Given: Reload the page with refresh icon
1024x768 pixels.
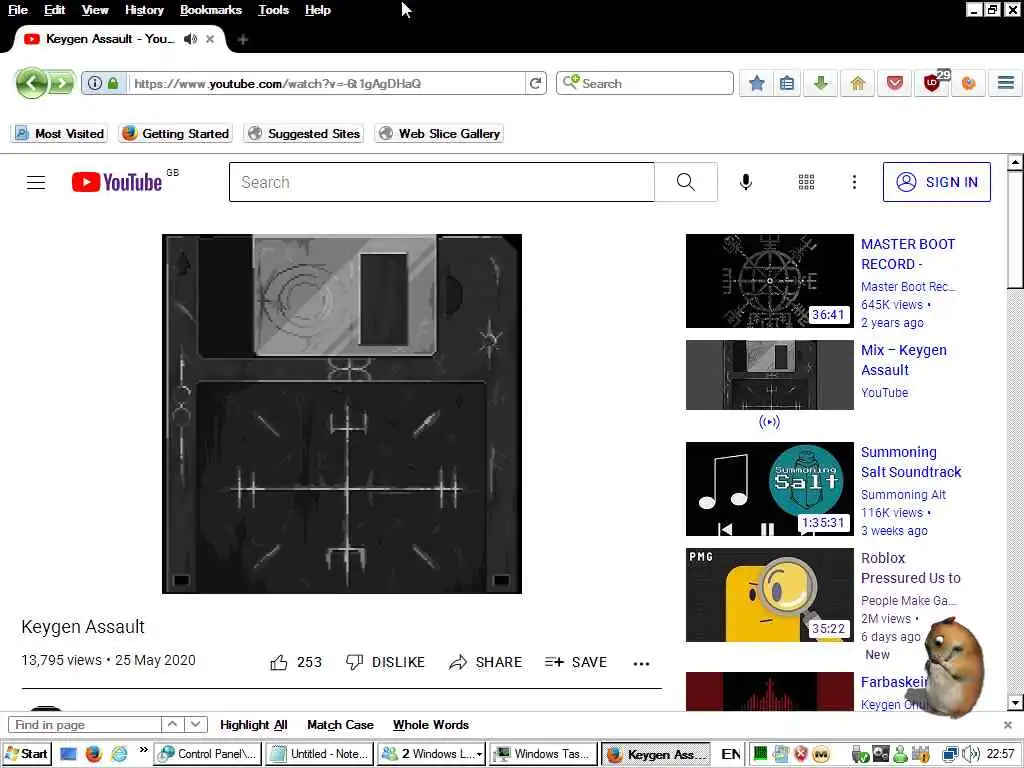Looking at the screenshot, I should (536, 84).
